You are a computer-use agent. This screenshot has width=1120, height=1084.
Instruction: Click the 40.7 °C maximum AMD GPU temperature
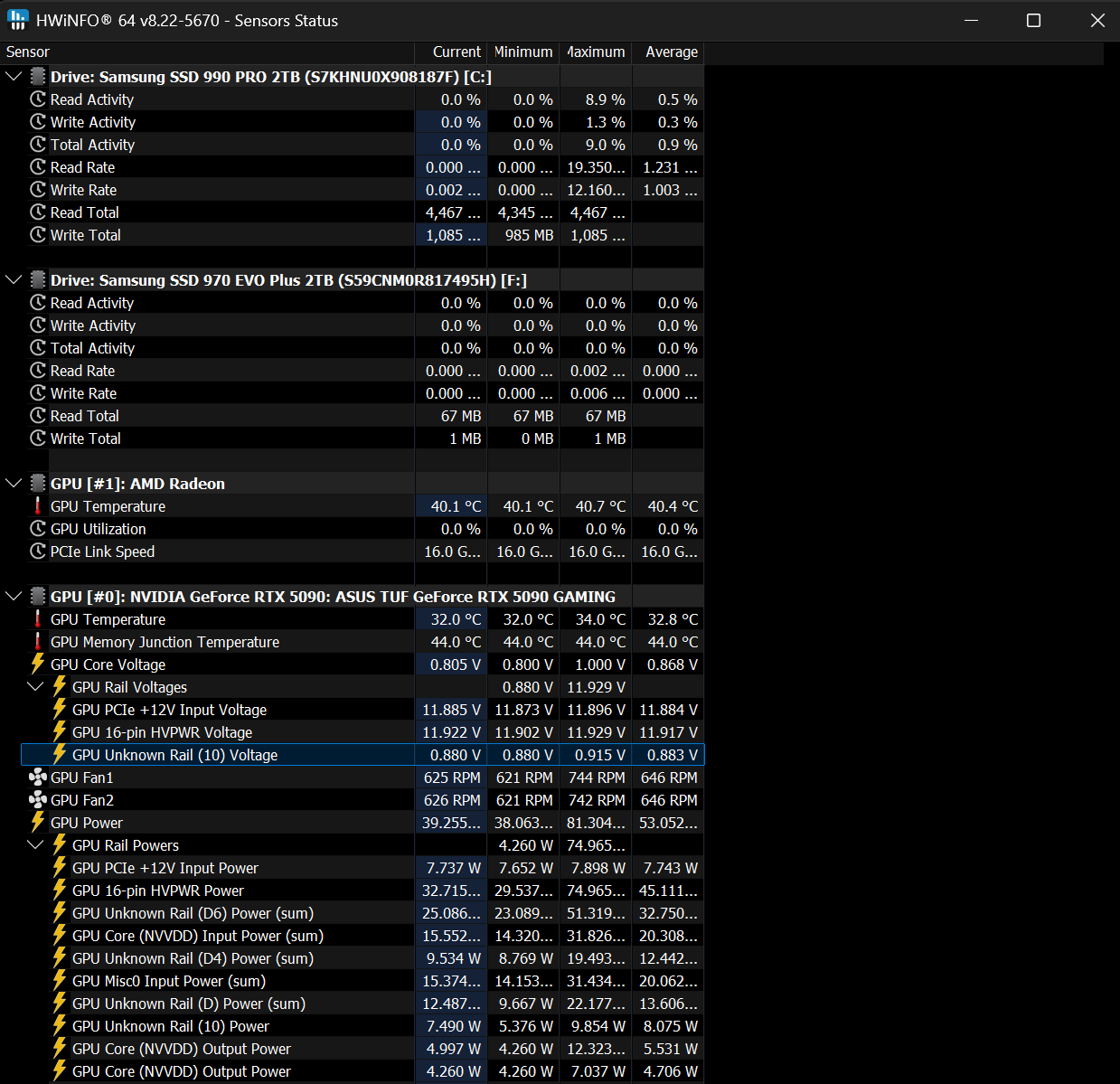coord(600,506)
